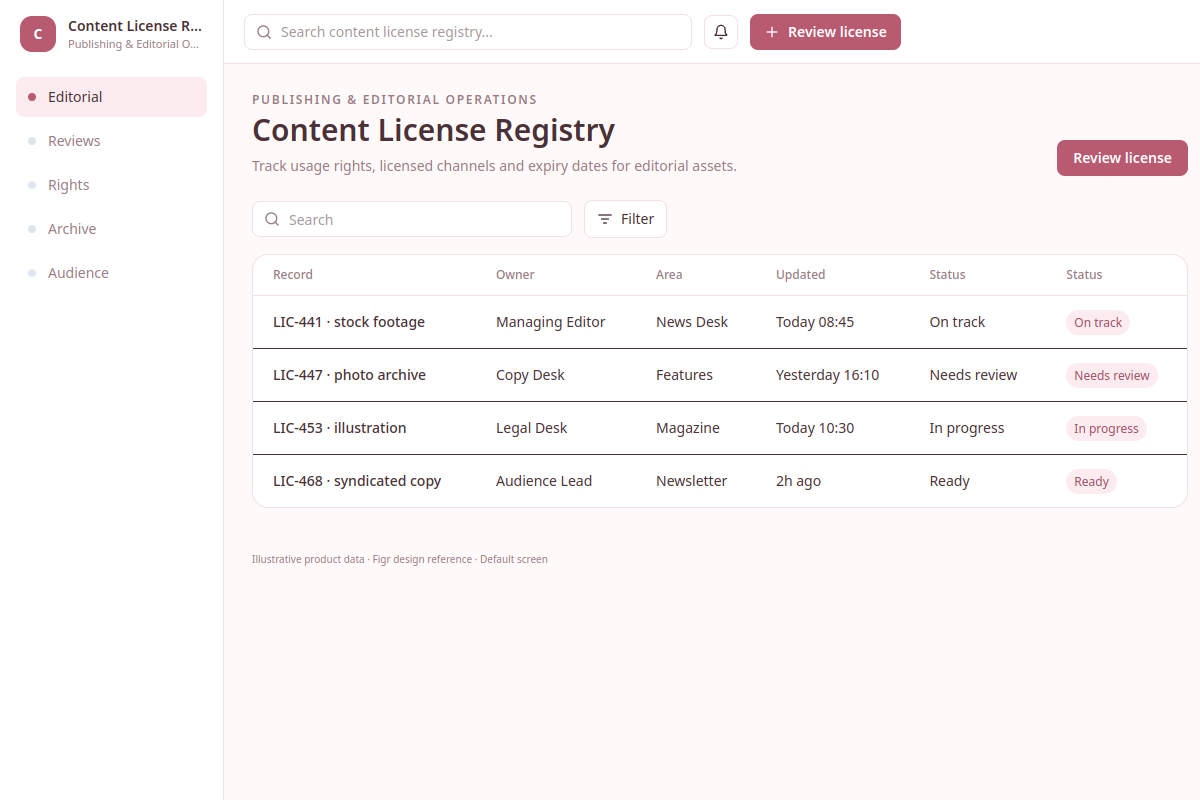Click the Magazine area cell
This screenshot has height=800, width=1200.
click(x=688, y=428)
